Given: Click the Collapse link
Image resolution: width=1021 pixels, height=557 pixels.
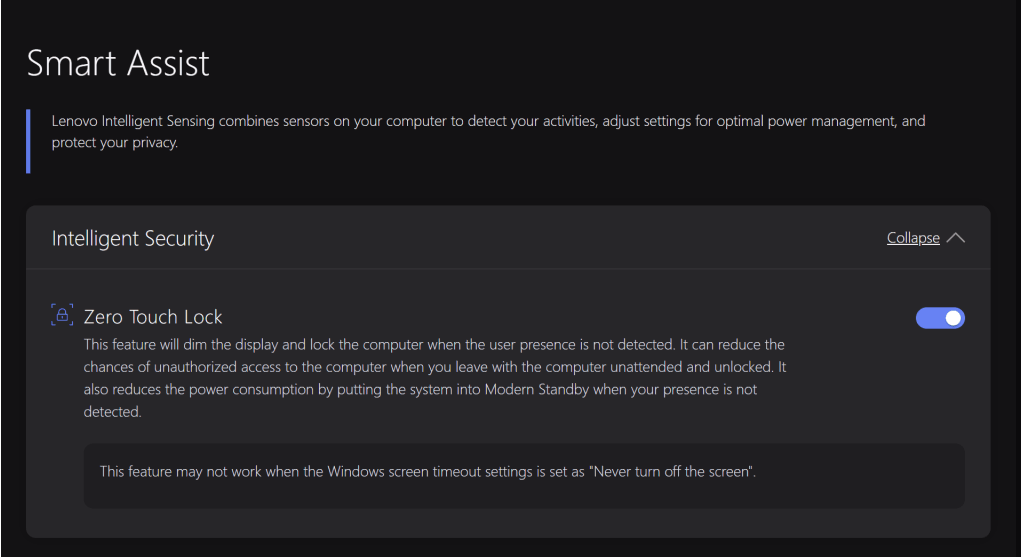Looking at the screenshot, I should click(x=913, y=238).
